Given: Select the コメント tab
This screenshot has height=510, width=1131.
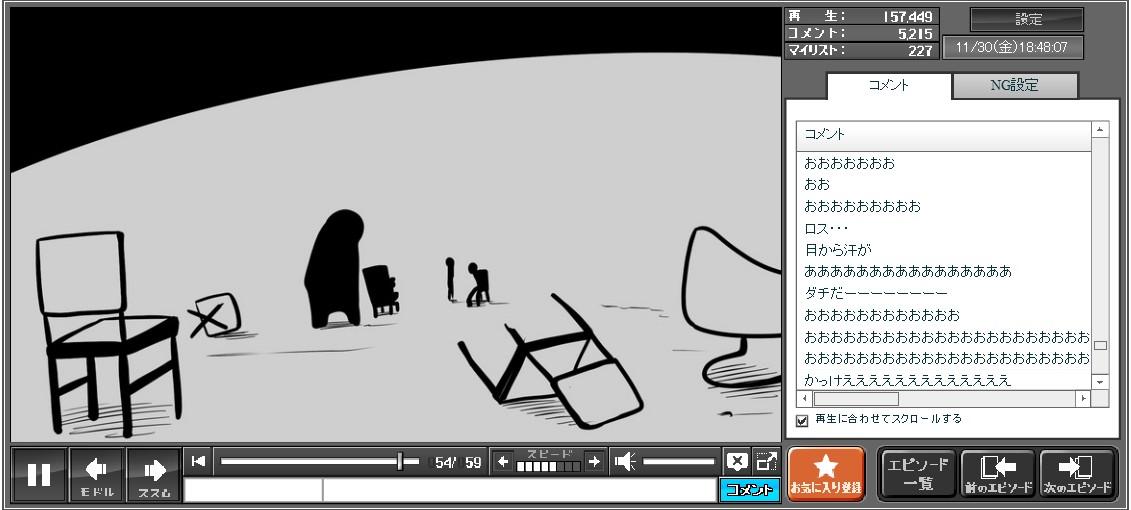Looking at the screenshot, I should pos(888,86).
